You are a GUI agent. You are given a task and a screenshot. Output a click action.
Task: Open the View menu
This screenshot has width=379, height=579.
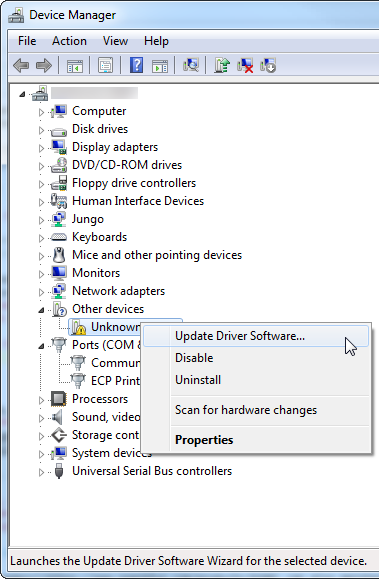pyautogui.click(x=115, y=41)
